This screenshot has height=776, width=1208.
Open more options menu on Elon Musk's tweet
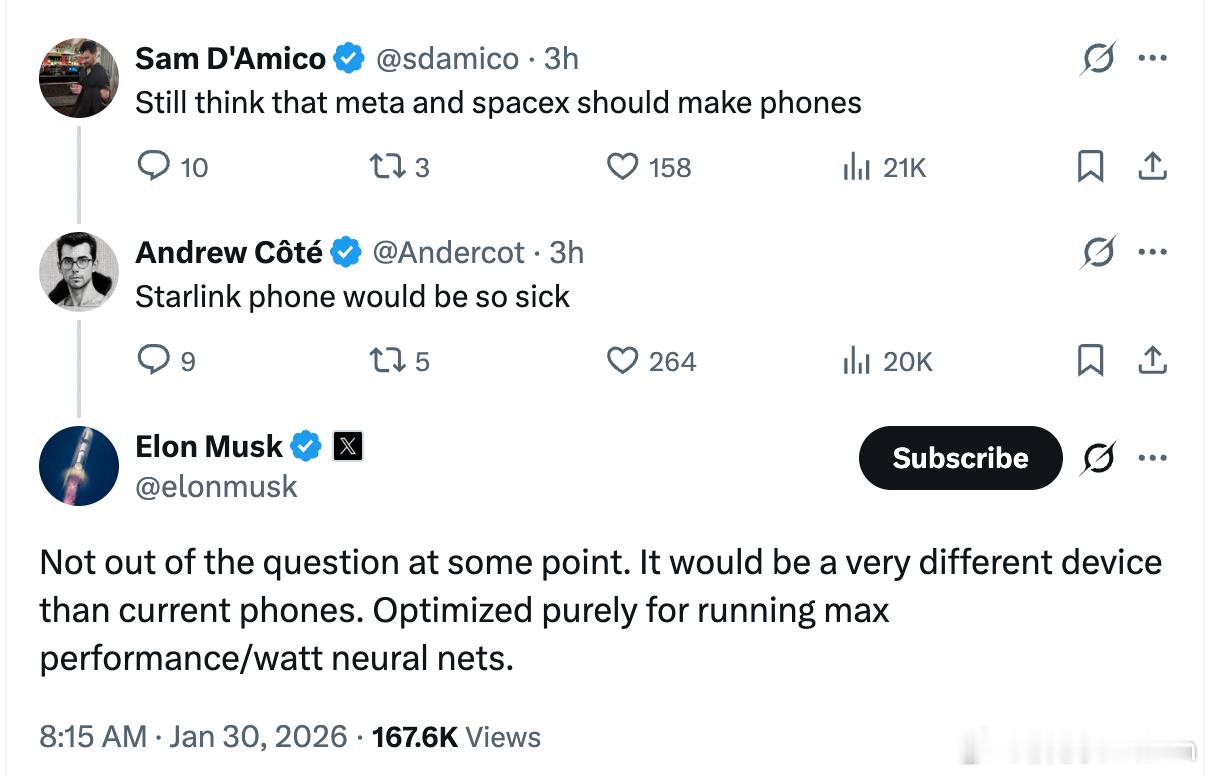click(1153, 458)
